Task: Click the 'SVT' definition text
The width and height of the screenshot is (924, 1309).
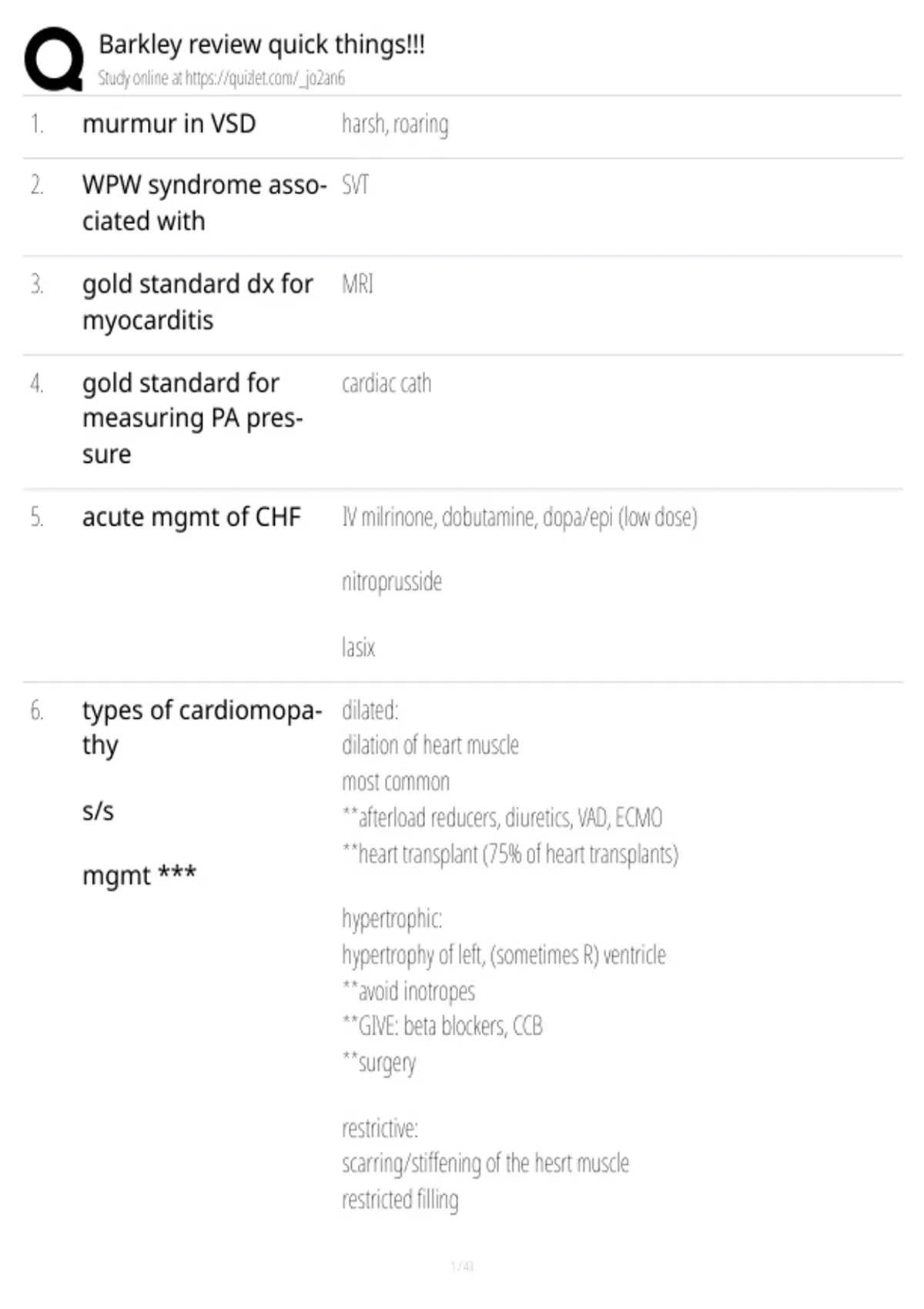Action: coord(355,185)
